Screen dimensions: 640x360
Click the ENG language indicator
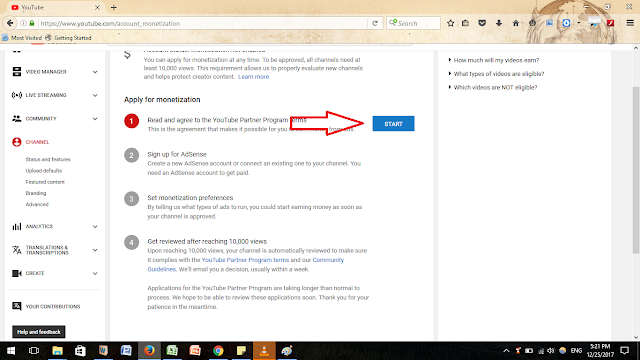576,351
